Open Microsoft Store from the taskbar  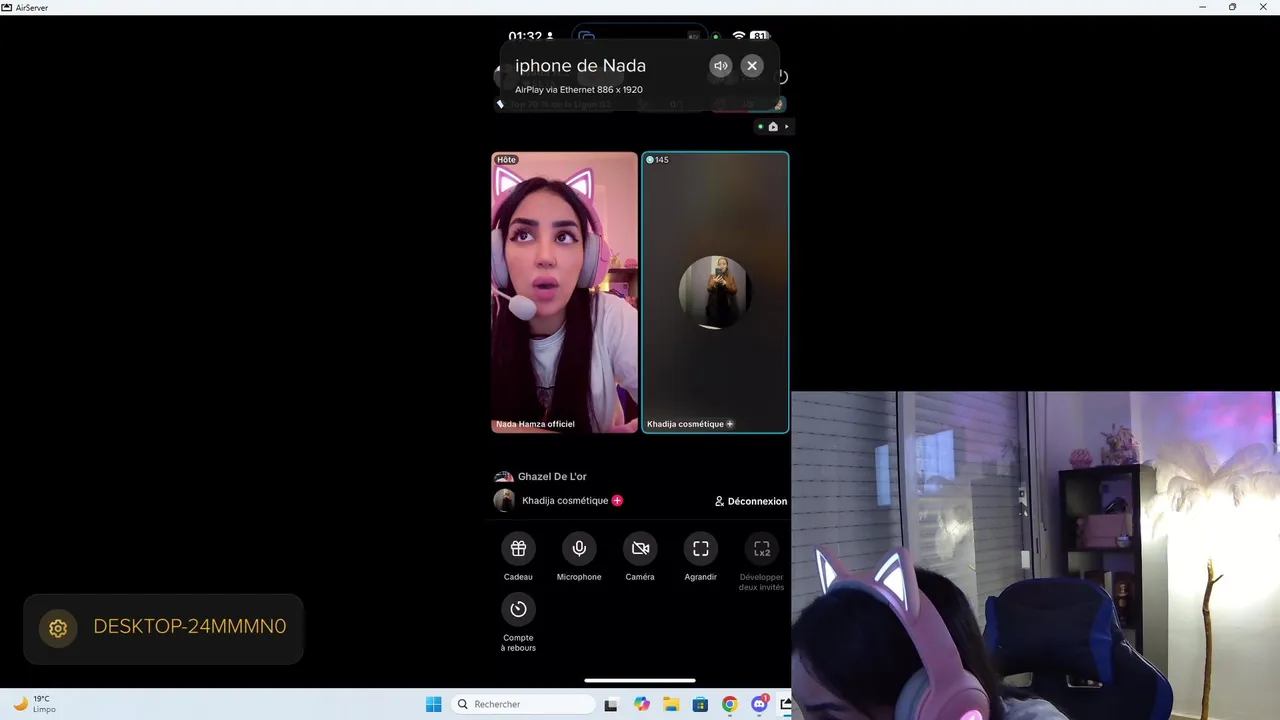coord(700,704)
